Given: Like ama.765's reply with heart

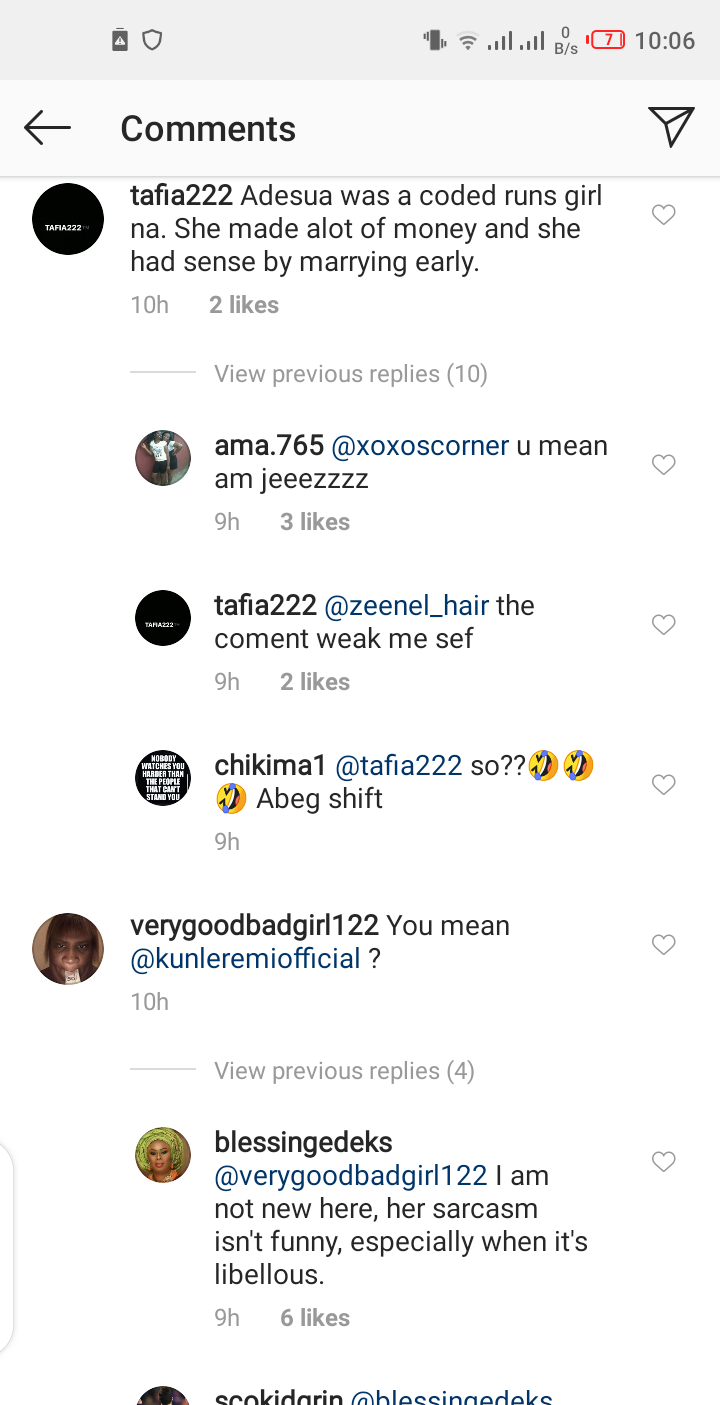Looking at the screenshot, I should click(x=664, y=464).
